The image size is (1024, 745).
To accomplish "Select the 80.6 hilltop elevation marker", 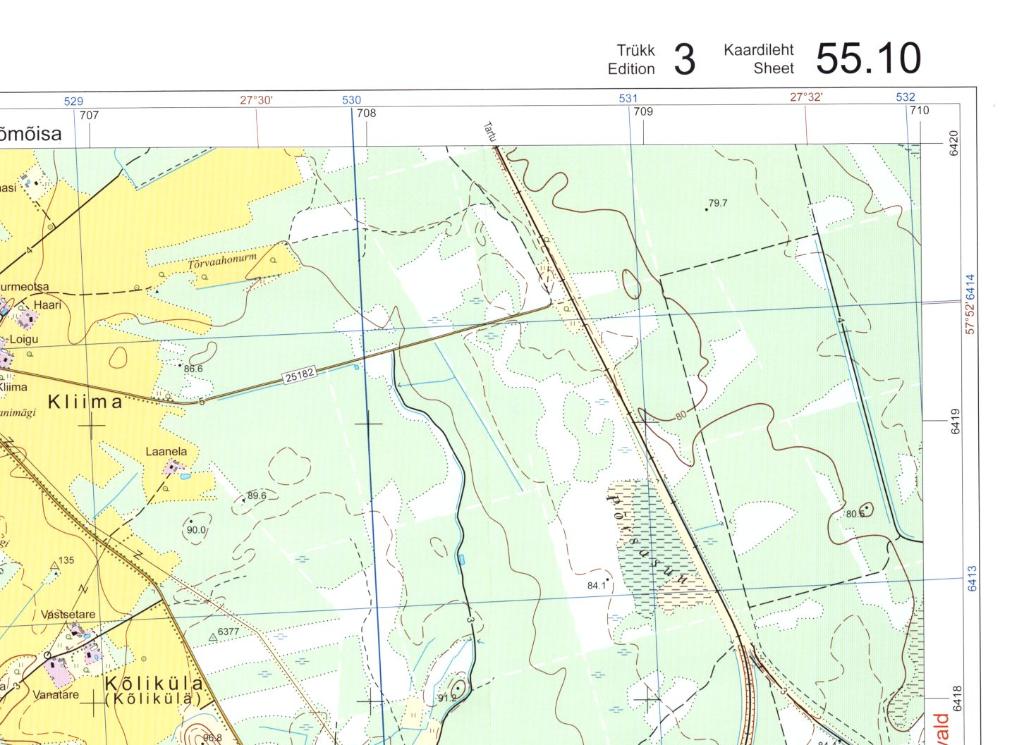I will pos(865,509).
